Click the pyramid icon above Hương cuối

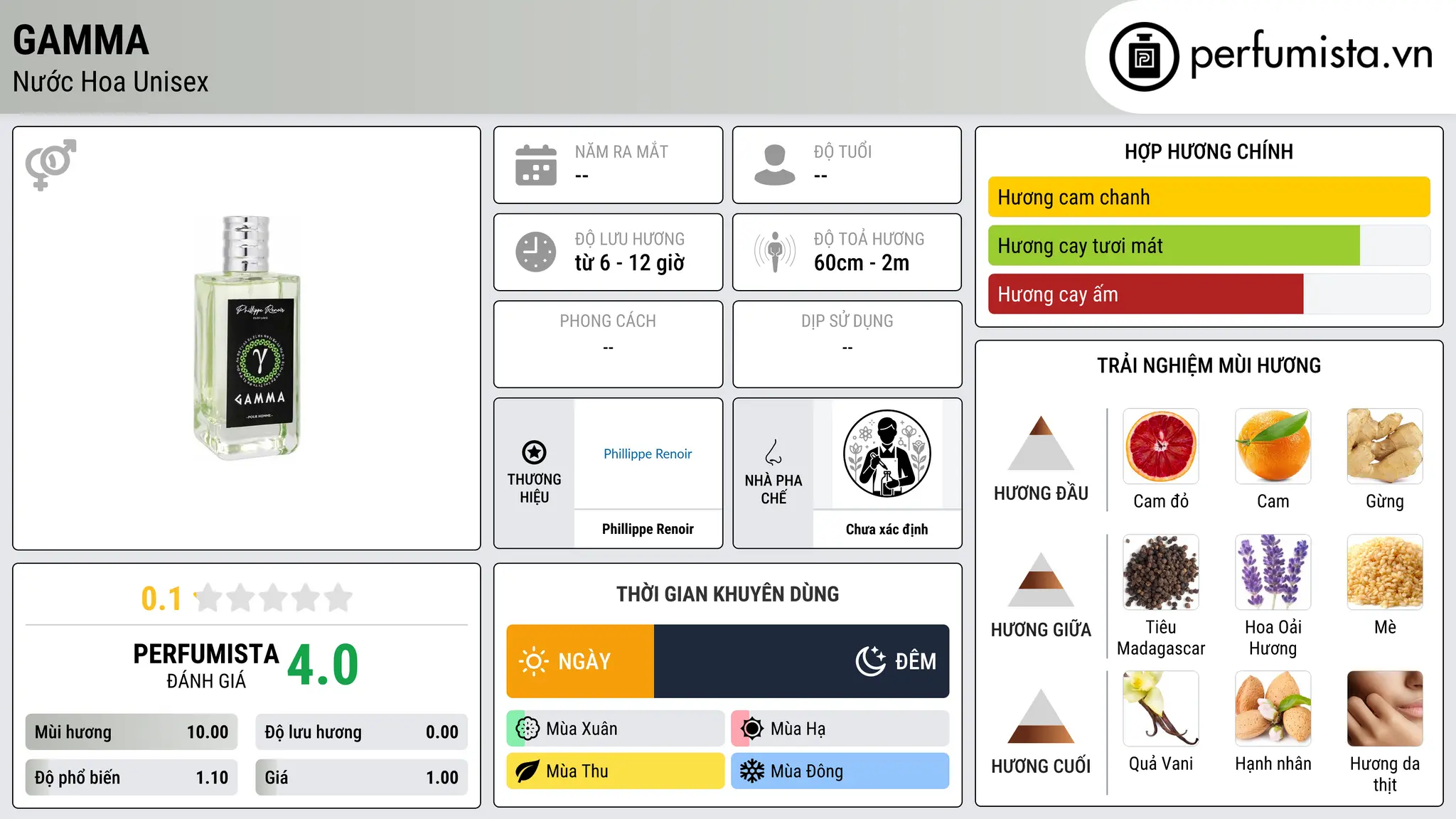click(x=1041, y=716)
